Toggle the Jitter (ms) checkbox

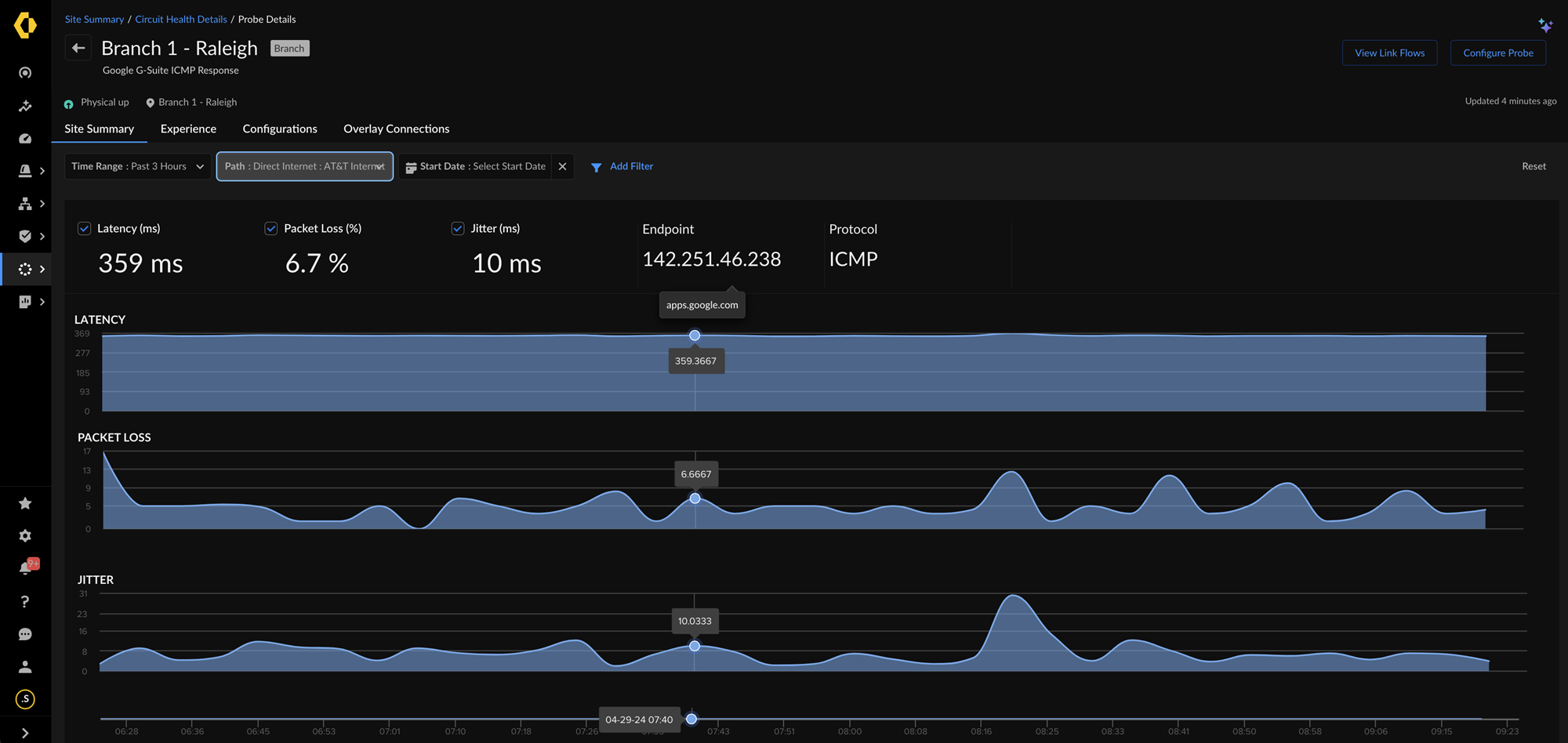pyautogui.click(x=458, y=229)
